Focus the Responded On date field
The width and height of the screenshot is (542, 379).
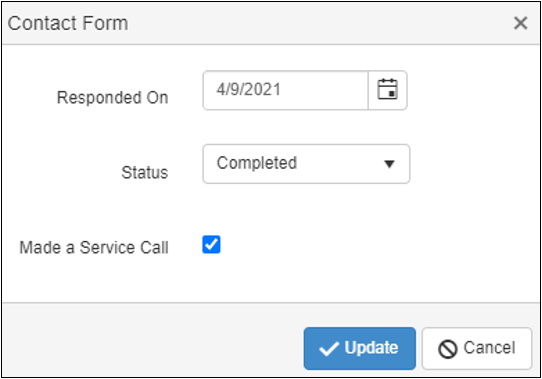pos(286,90)
